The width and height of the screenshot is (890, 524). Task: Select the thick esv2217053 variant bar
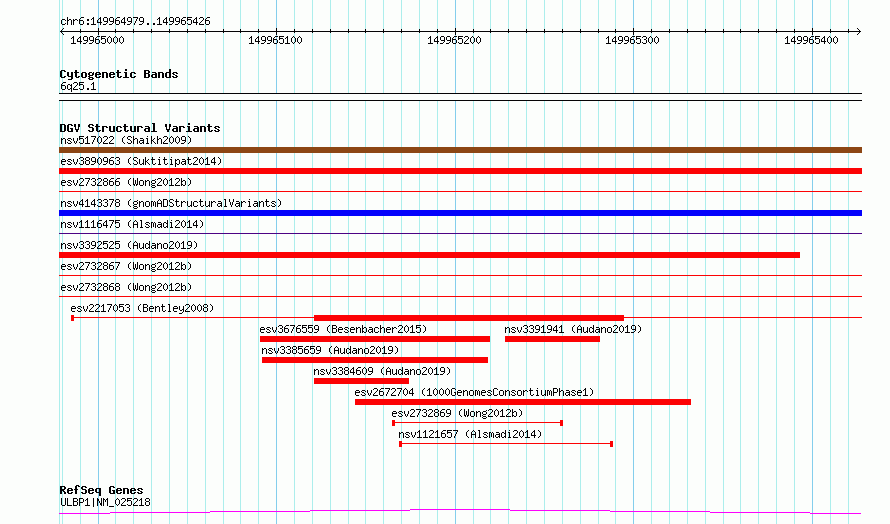(x=469, y=318)
